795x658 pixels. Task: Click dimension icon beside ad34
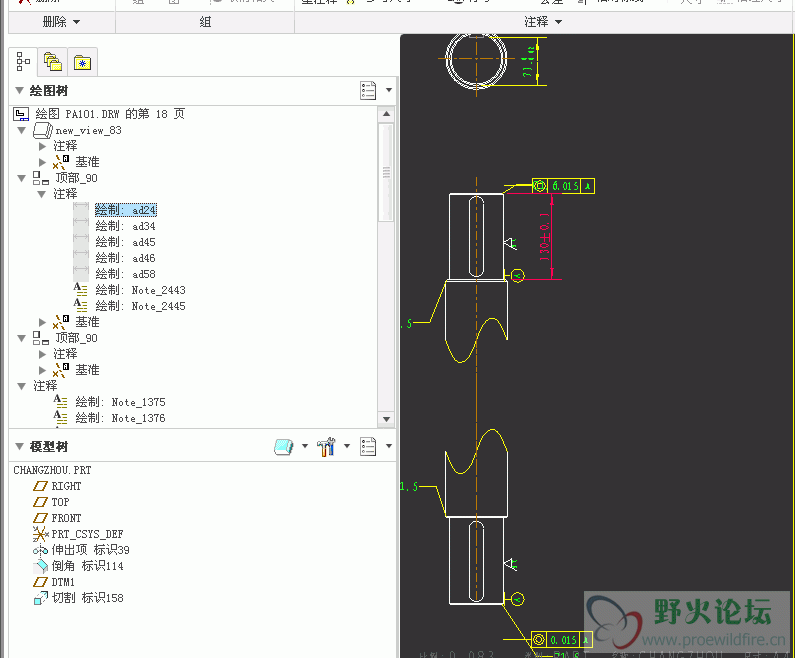click(x=81, y=226)
